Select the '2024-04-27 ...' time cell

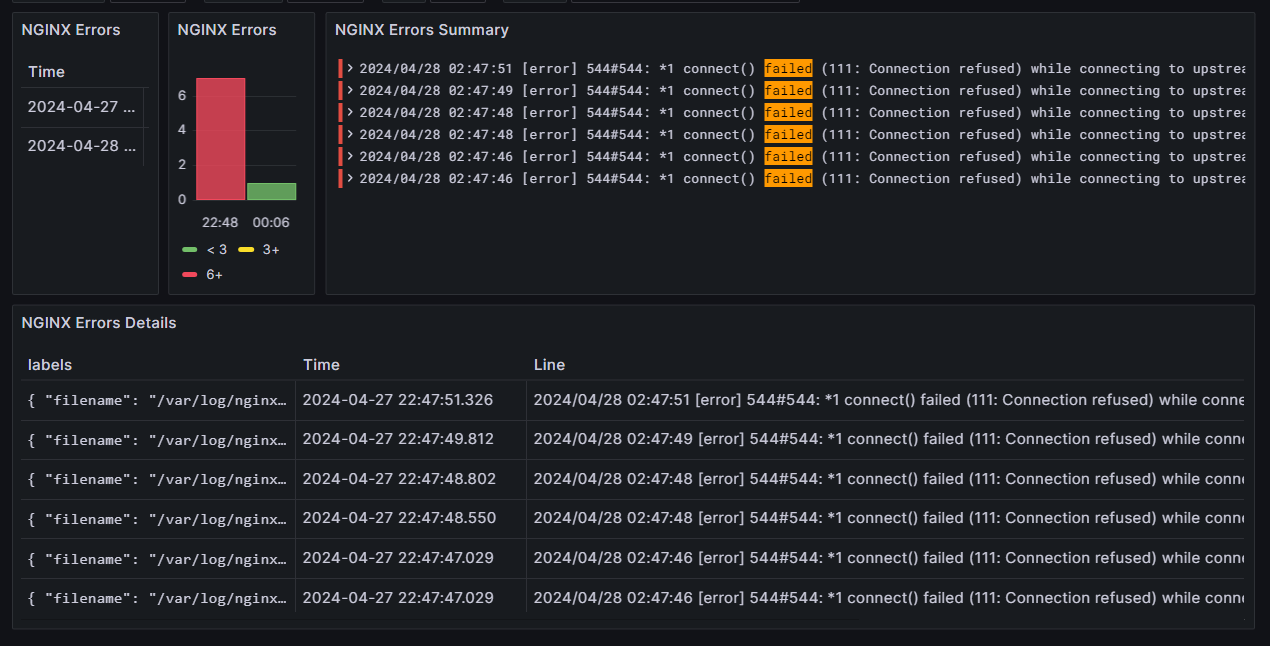point(82,107)
